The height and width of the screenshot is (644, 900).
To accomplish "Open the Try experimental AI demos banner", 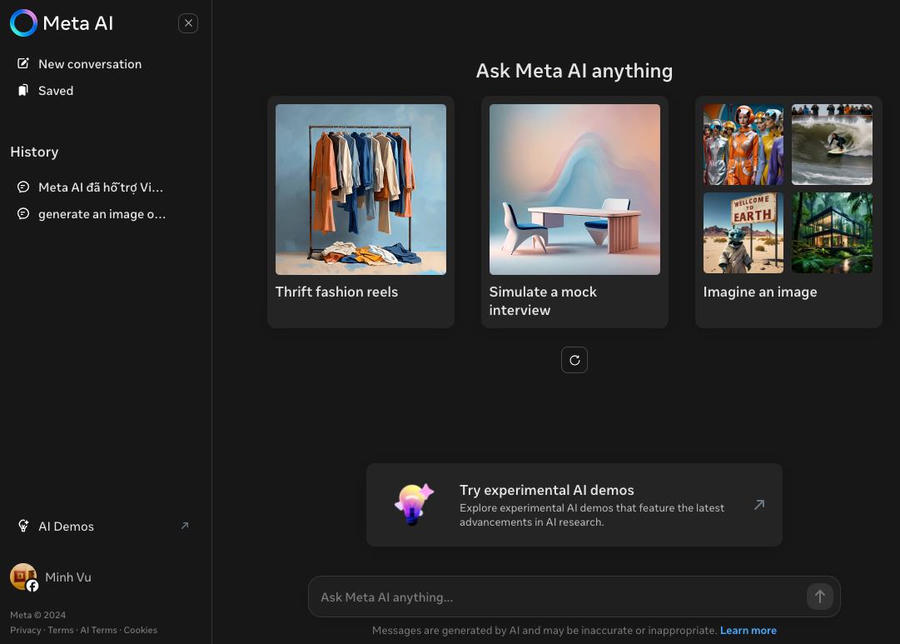I will point(574,505).
